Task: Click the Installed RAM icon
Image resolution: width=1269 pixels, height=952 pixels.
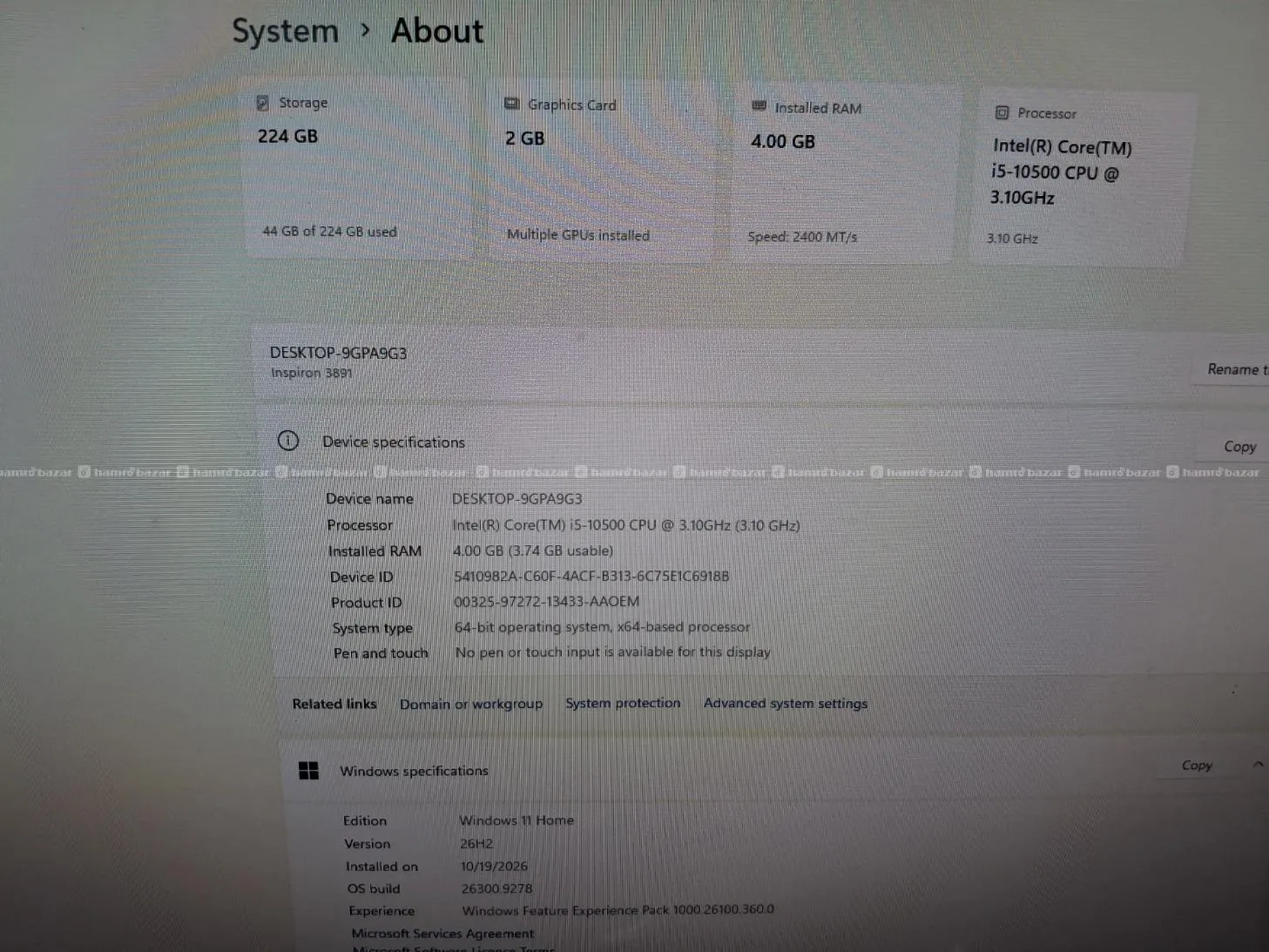Action: (759, 106)
